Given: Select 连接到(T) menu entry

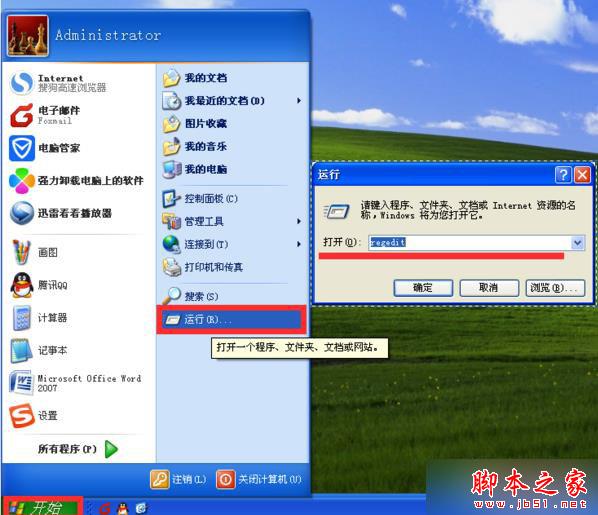Looking at the screenshot, I should (x=231, y=244).
